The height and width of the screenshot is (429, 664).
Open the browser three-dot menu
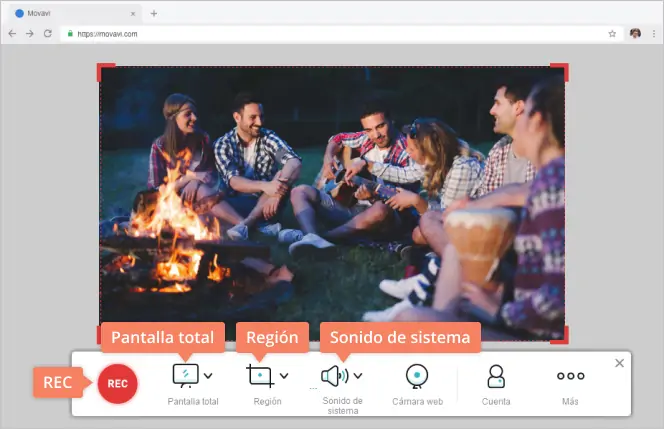(x=654, y=34)
